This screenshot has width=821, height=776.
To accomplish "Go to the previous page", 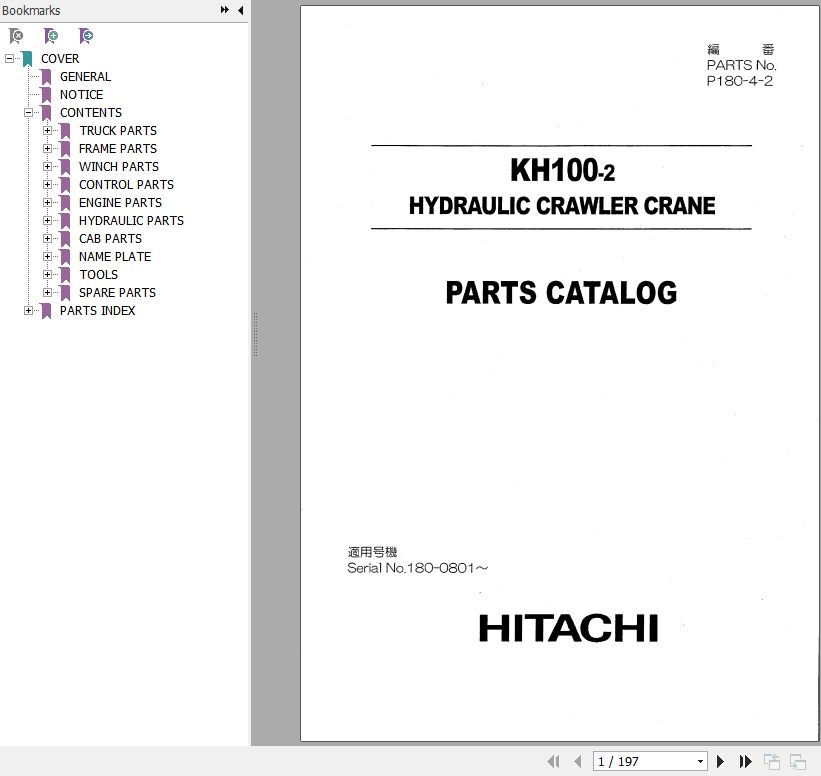I will pos(578,762).
